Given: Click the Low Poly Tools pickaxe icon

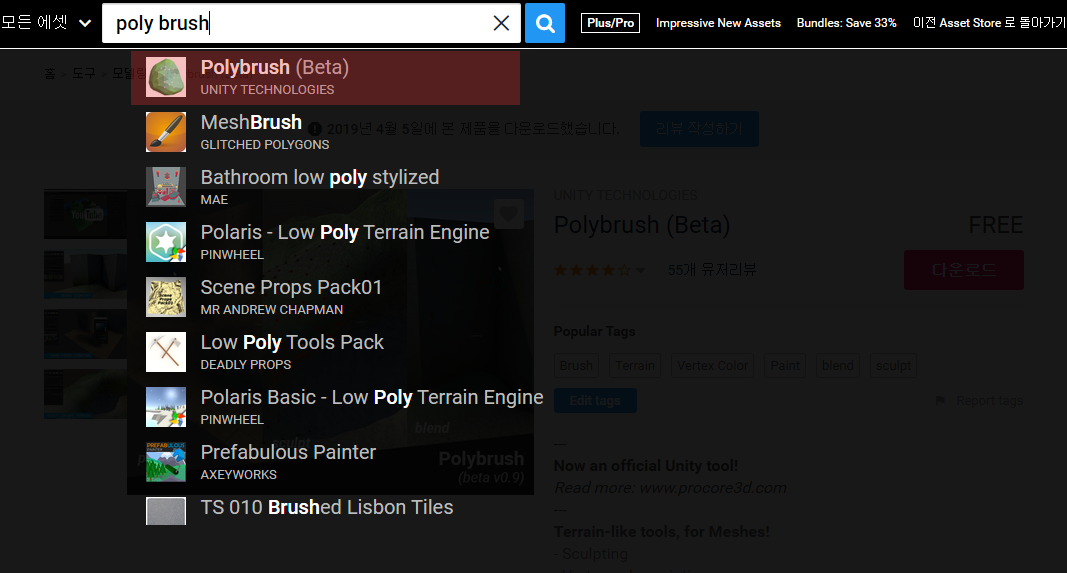Looking at the screenshot, I should 166,352.
